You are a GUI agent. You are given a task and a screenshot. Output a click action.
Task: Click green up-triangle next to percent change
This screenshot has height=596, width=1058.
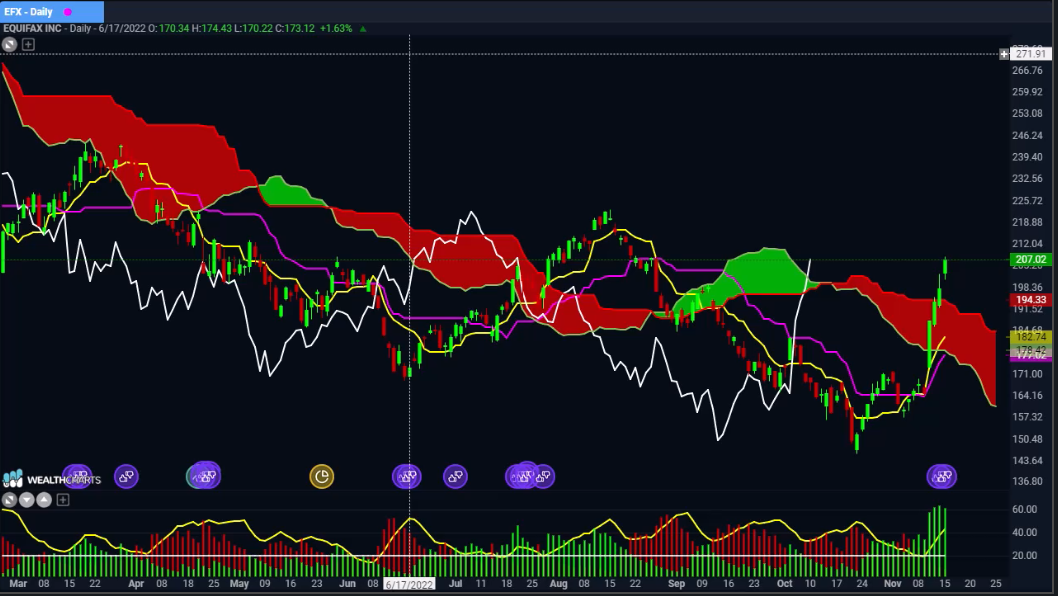[363, 28]
